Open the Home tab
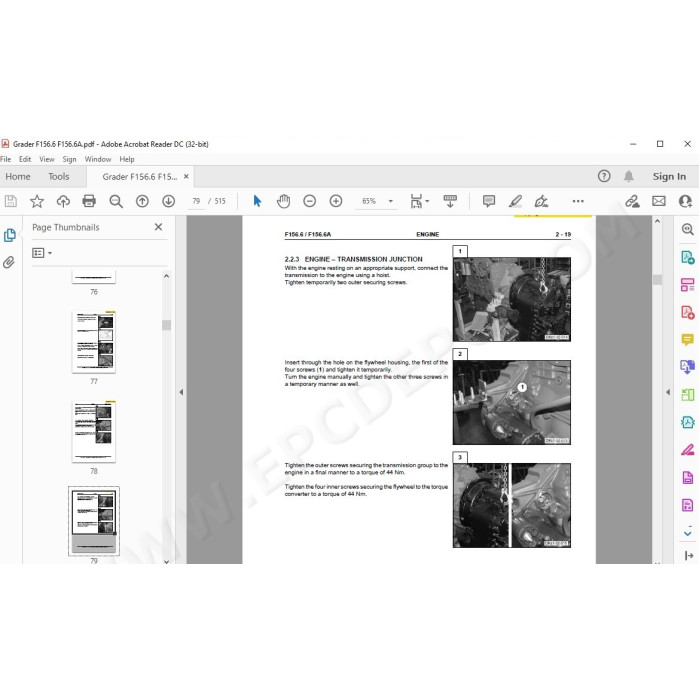 [18, 177]
